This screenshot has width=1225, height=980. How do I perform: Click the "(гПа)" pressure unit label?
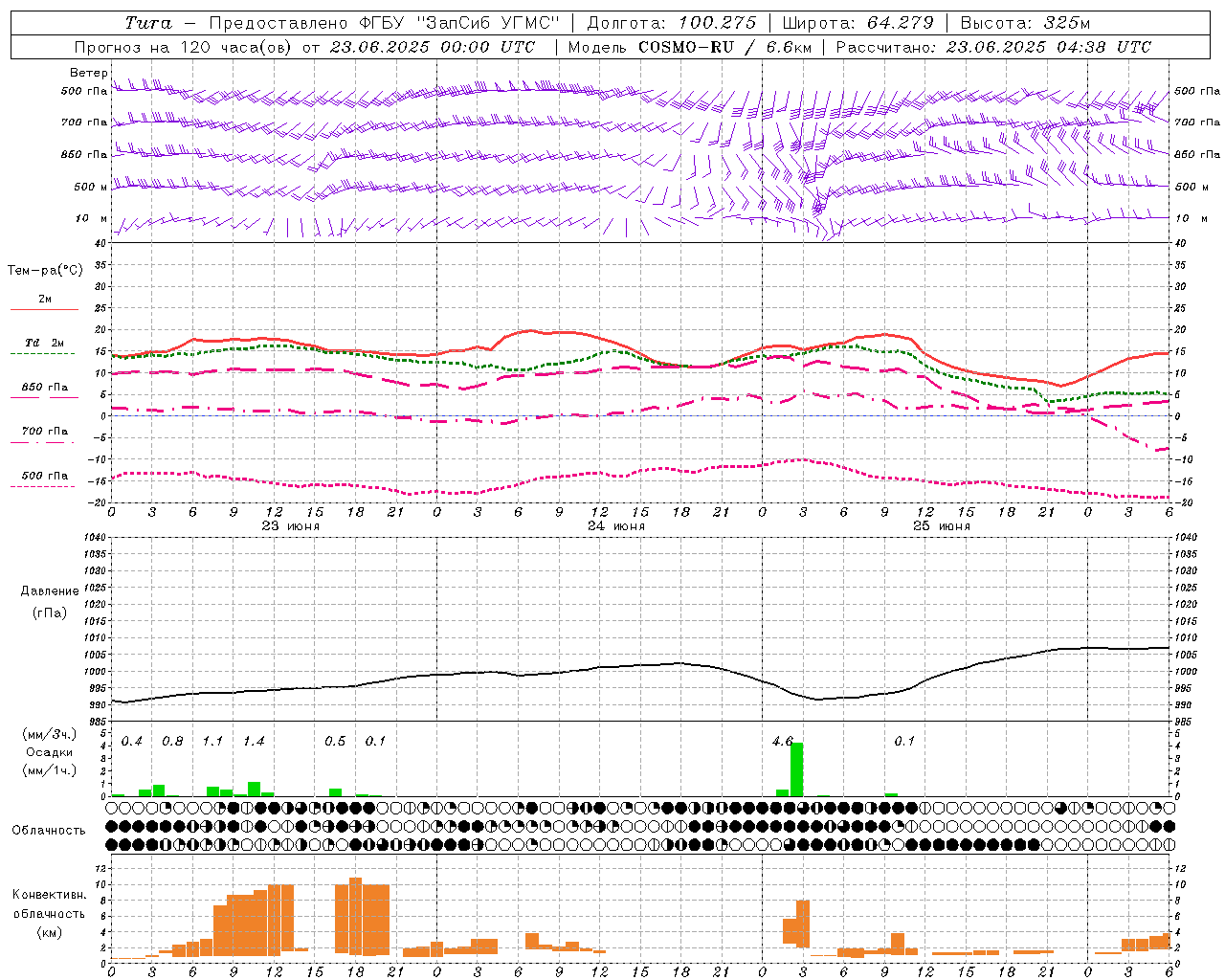[x=50, y=612]
